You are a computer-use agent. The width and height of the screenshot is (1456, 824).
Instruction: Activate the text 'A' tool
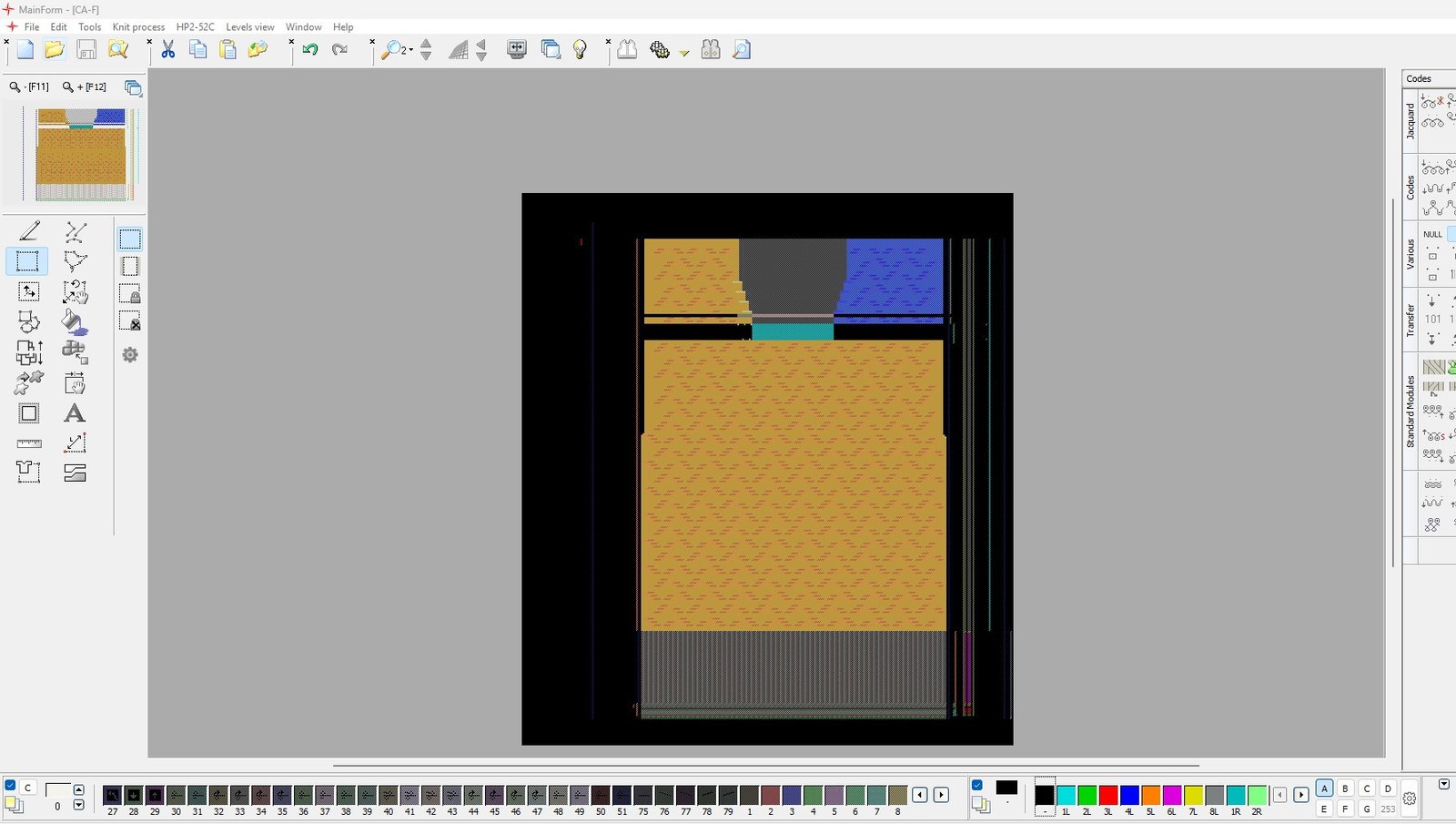click(75, 413)
